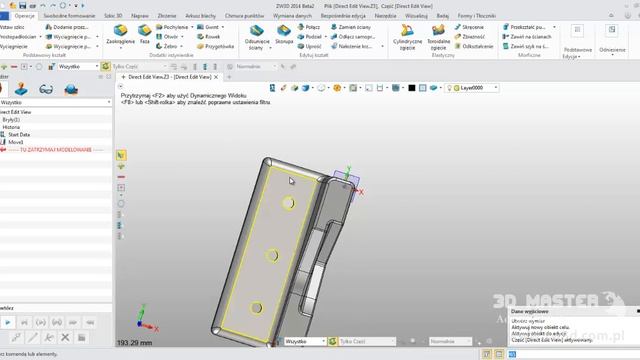Switch to the Operacje ribbon tab
This screenshot has height=360, width=640.
[x=24, y=16]
